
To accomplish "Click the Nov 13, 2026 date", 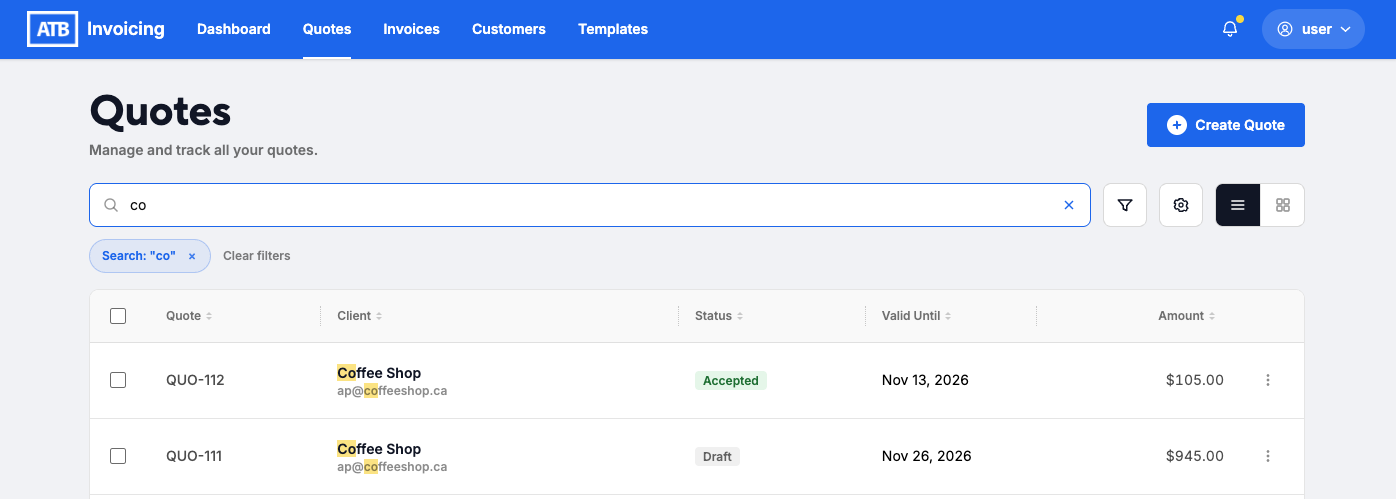I will pos(925,380).
